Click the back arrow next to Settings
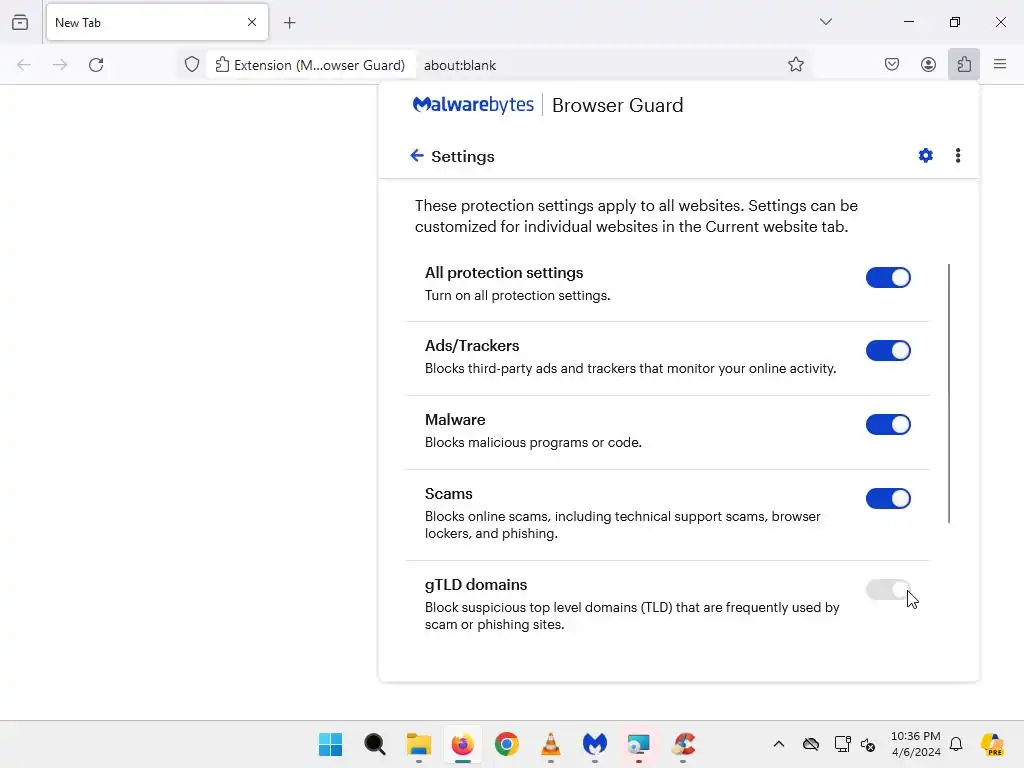Viewport: 1024px width, 768px height. pyautogui.click(x=417, y=155)
